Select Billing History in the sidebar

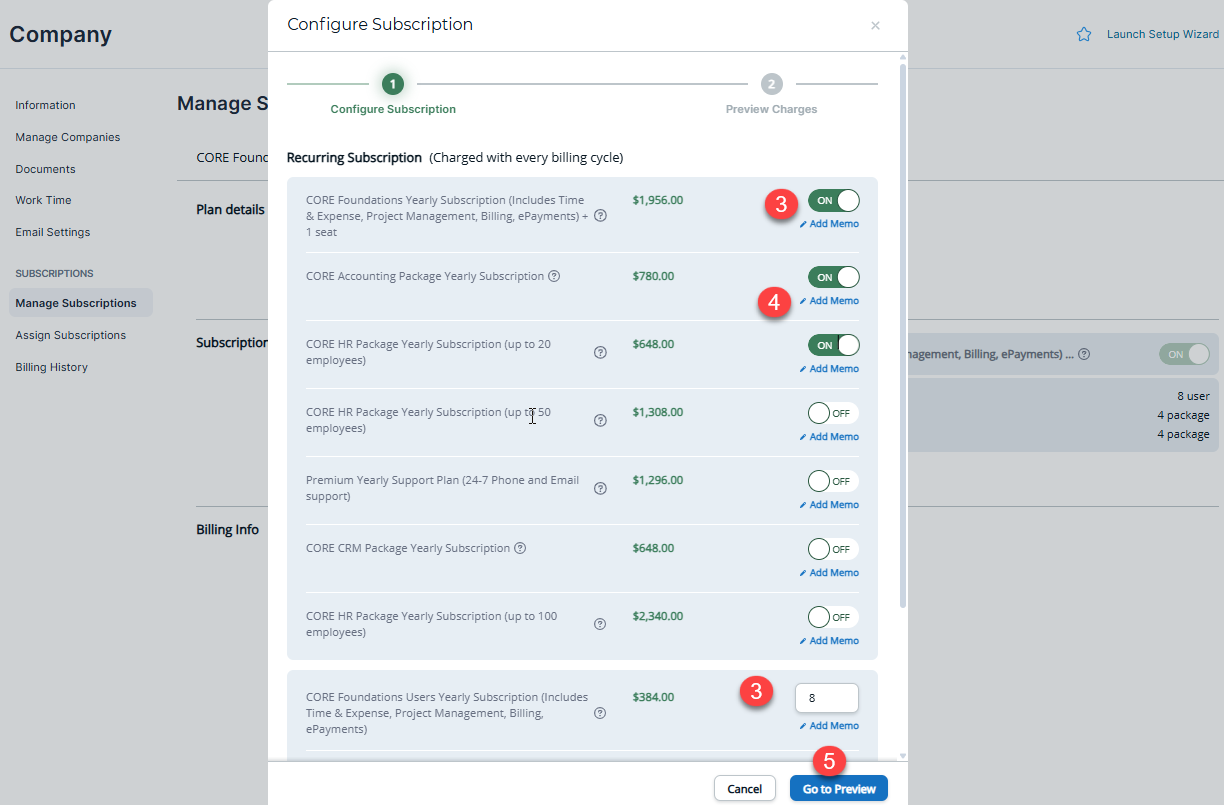[49, 366]
